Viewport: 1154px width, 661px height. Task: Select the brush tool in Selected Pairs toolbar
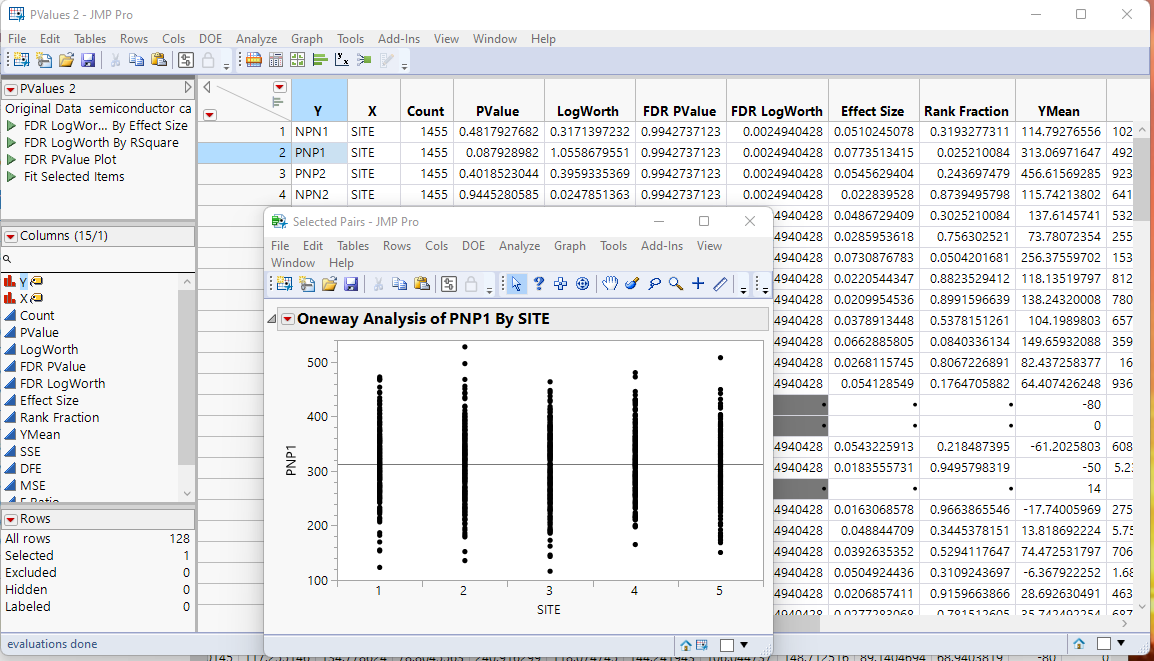(x=633, y=284)
